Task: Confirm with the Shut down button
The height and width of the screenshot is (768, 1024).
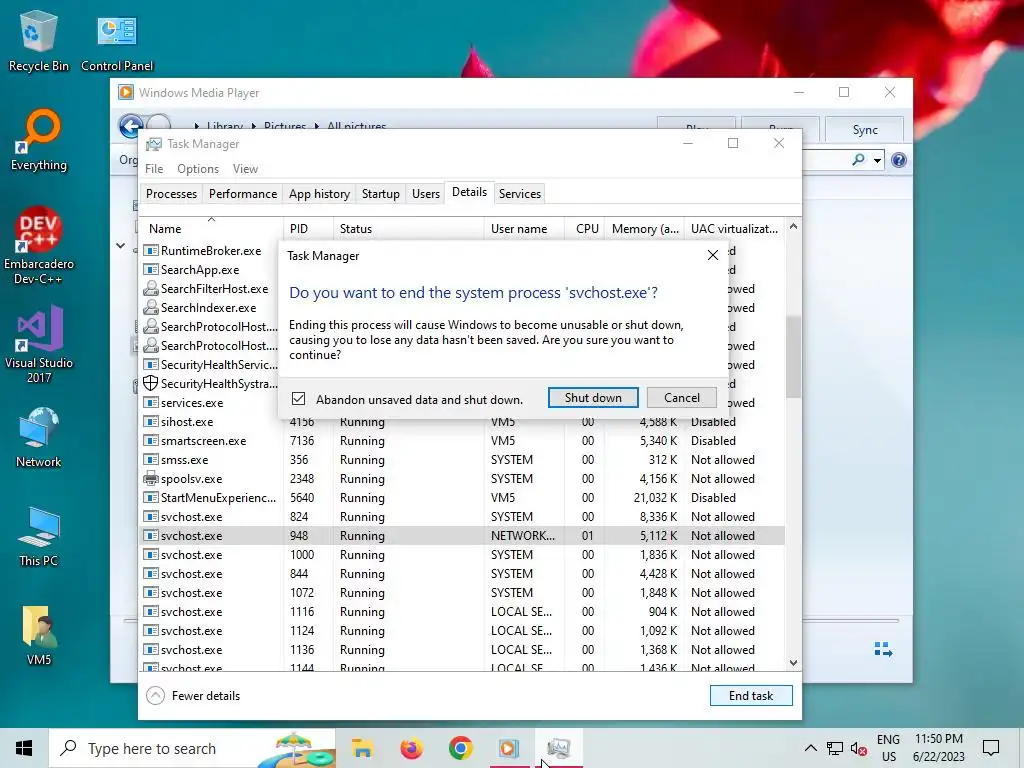Action: tap(593, 398)
